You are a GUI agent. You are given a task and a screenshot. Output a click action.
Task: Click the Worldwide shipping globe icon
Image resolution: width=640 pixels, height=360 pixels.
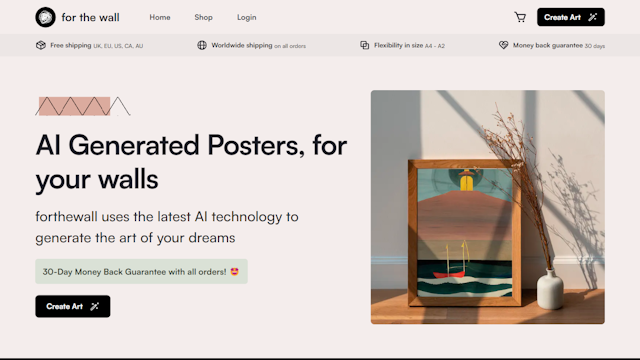point(202,45)
